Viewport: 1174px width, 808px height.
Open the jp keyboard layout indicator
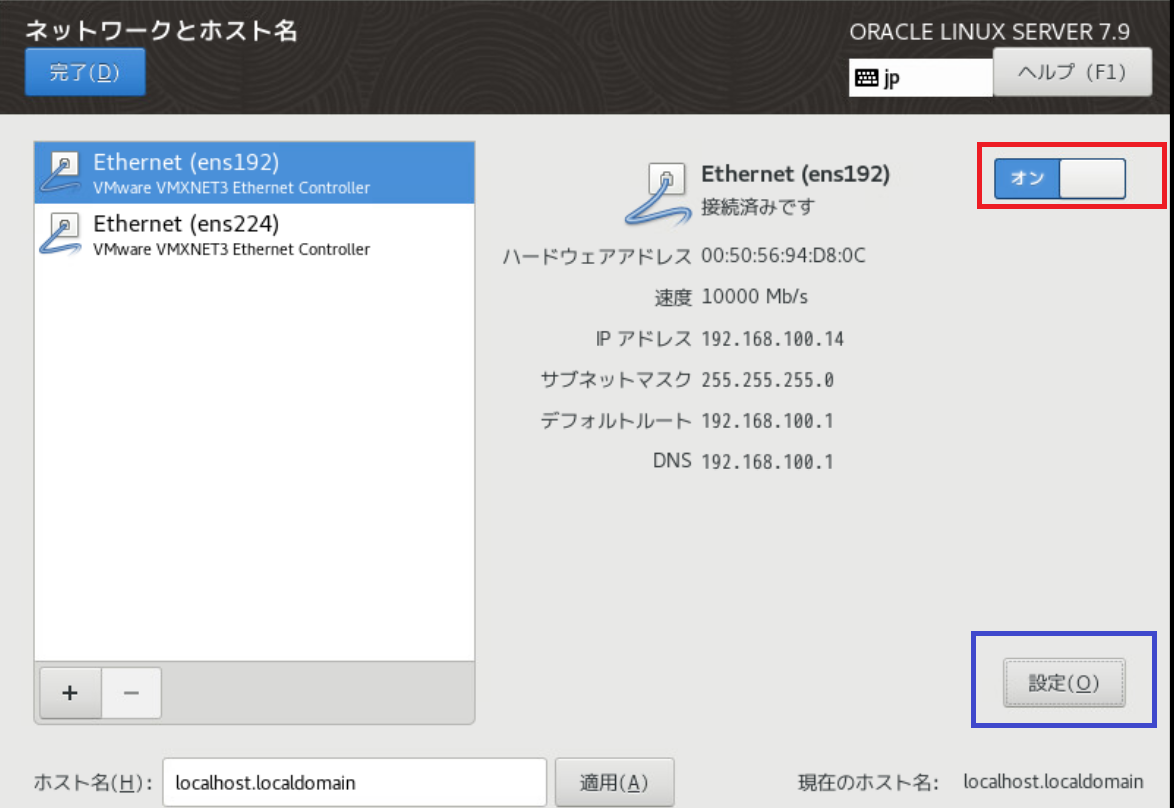tap(920, 77)
